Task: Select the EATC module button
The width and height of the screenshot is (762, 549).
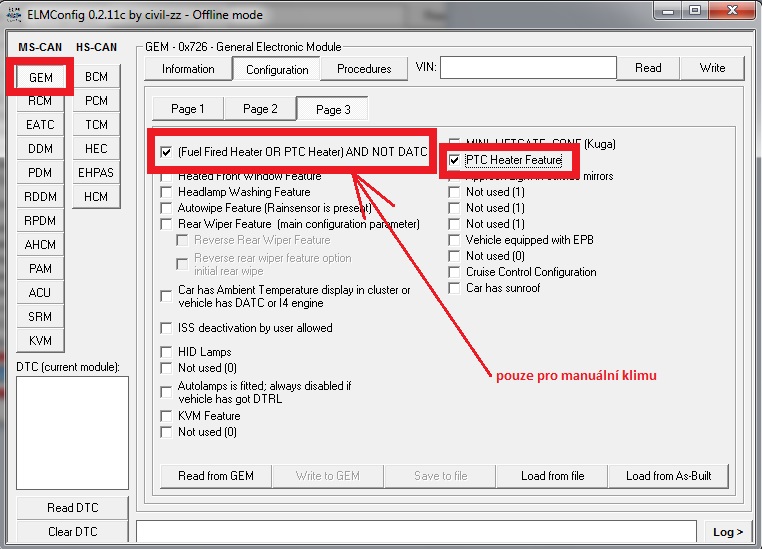Action: (x=40, y=125)
